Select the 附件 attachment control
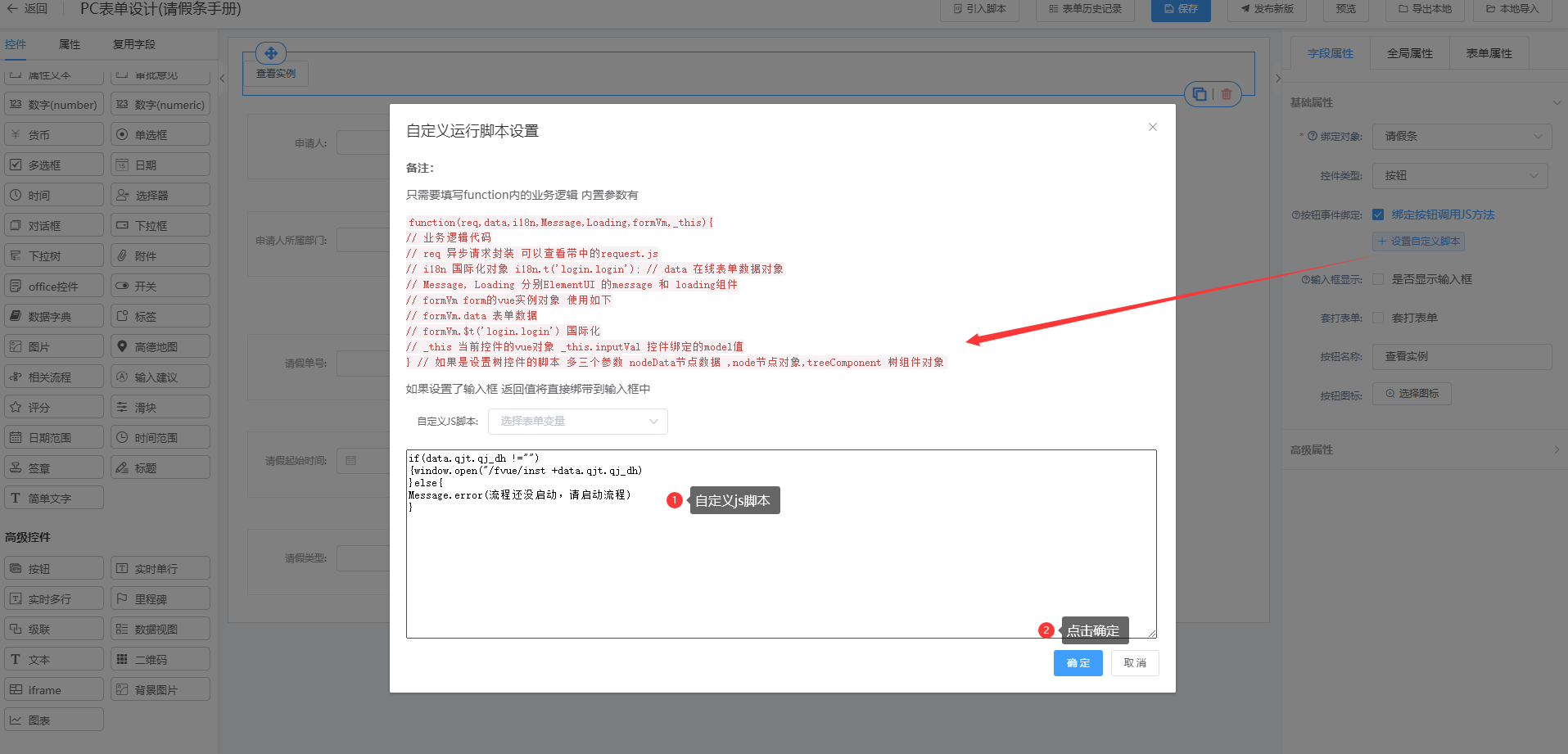This screenshot has height=754, width=1568. click(x=160, y=256)
